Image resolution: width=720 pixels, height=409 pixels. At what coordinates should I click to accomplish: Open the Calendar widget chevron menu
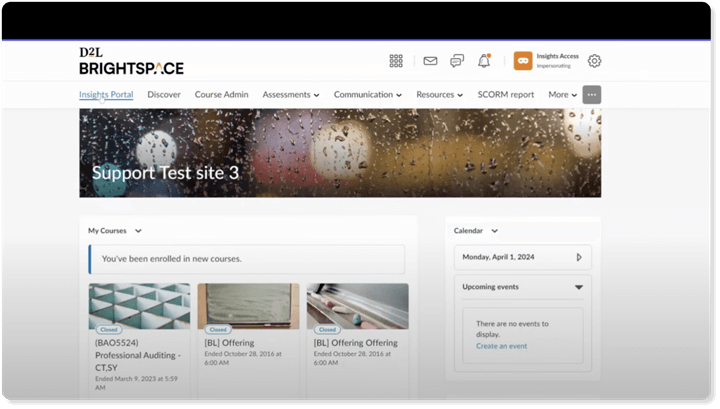495,231
